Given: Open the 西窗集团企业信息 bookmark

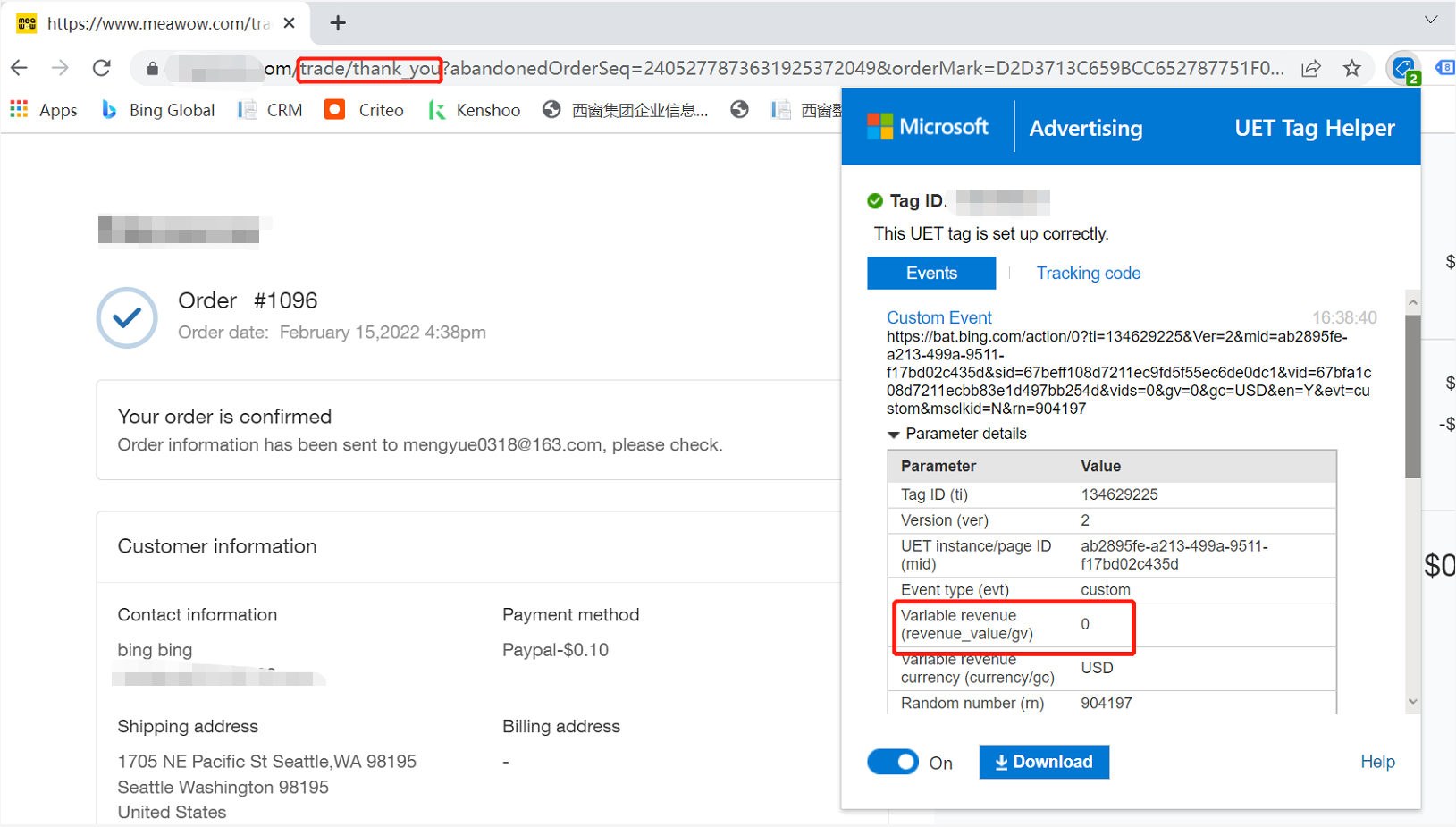Looking at the screenshot, I should [x=626, y=110].
